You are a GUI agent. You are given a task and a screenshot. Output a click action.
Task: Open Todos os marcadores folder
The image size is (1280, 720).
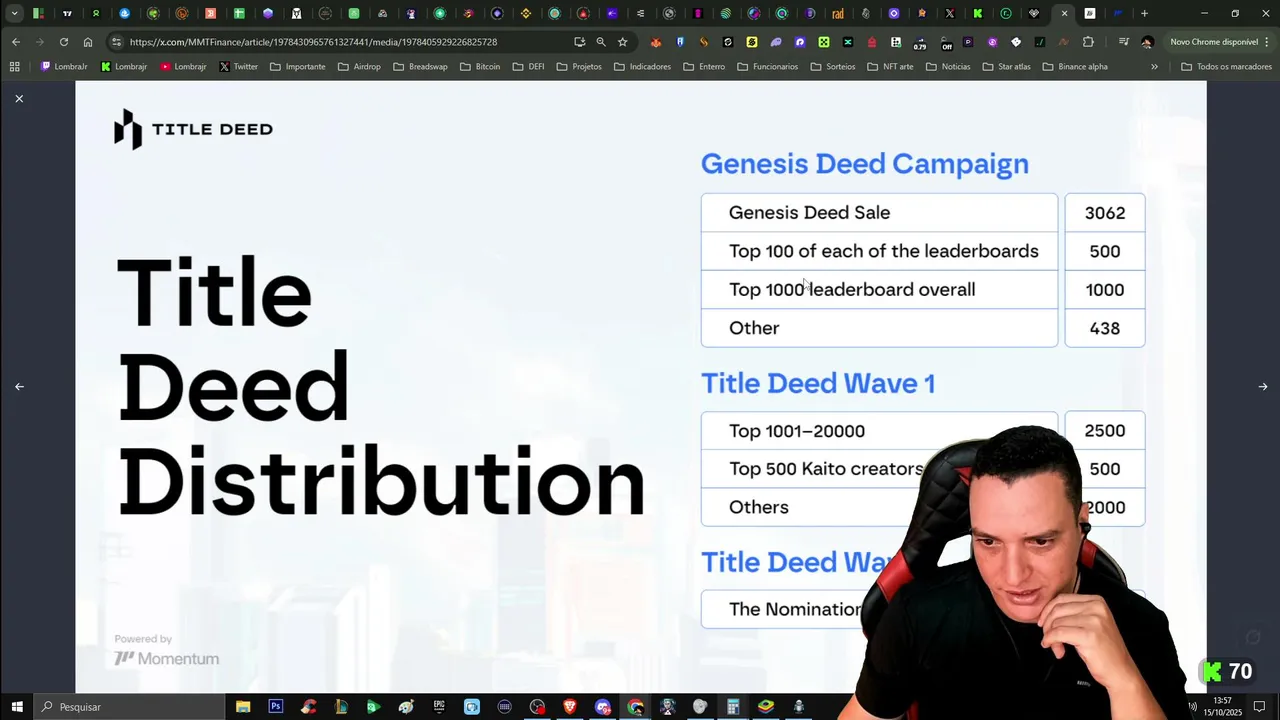pos(1226,66)
